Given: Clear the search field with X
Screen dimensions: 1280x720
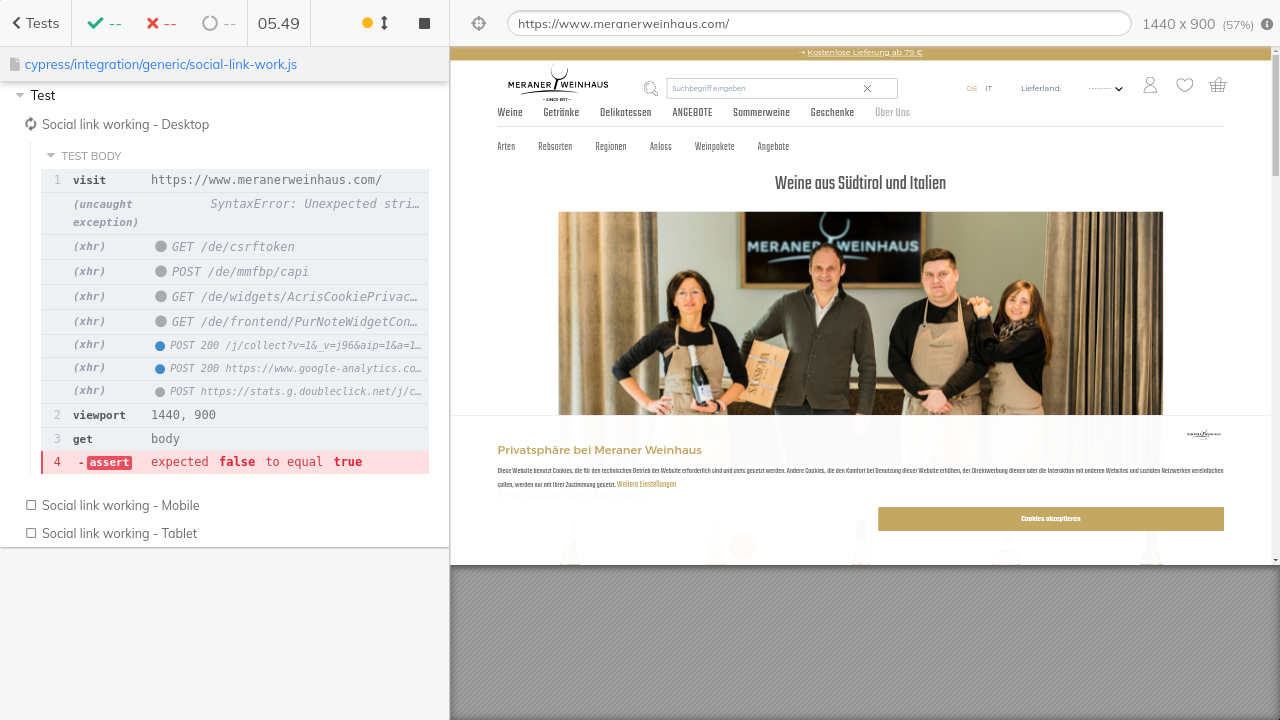Looking at the screenshot, I should click(x=867, y=88).
